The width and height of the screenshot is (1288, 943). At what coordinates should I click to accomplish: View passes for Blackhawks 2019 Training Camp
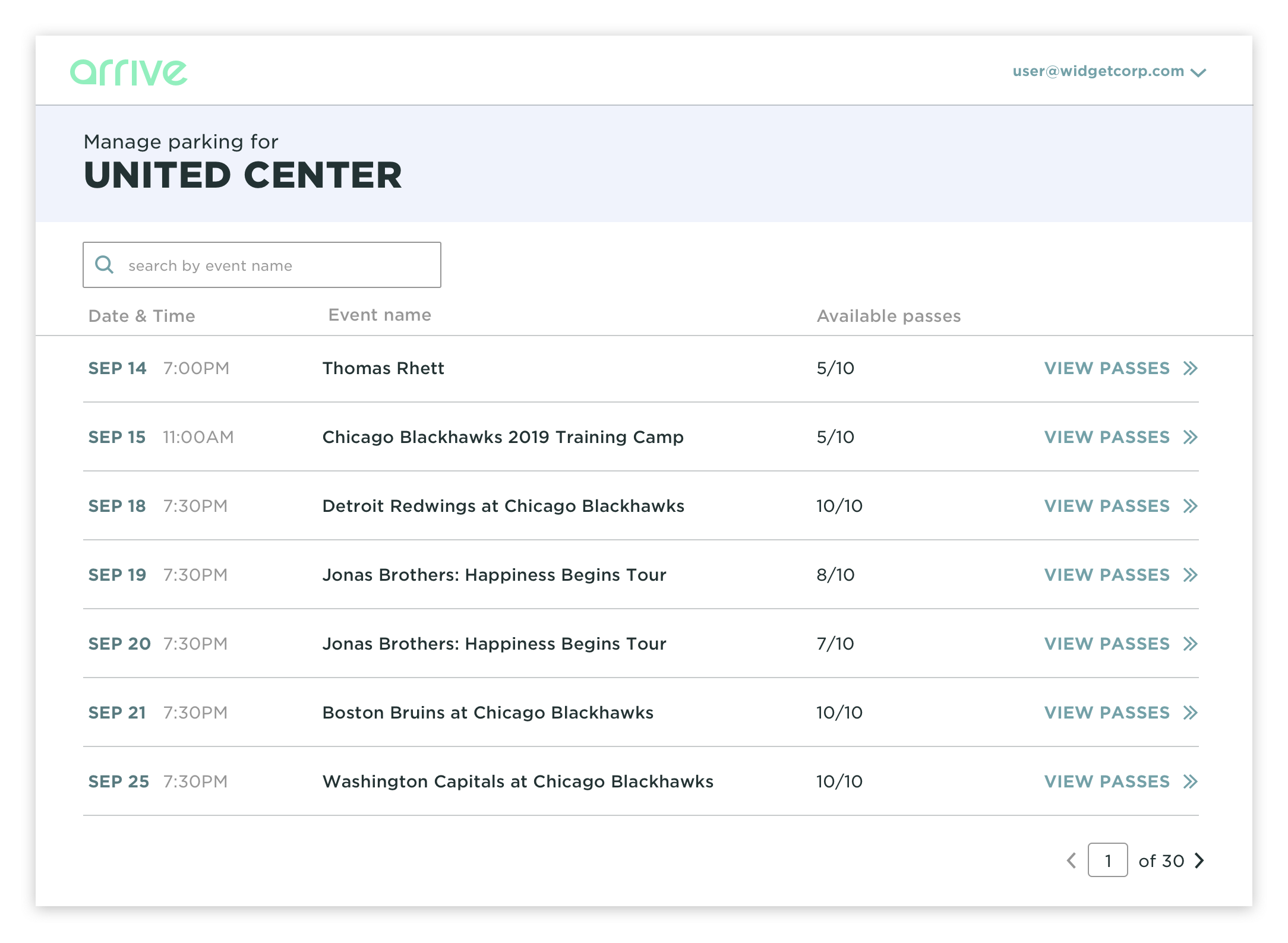pyautogui.click(x=1121, y=437)
